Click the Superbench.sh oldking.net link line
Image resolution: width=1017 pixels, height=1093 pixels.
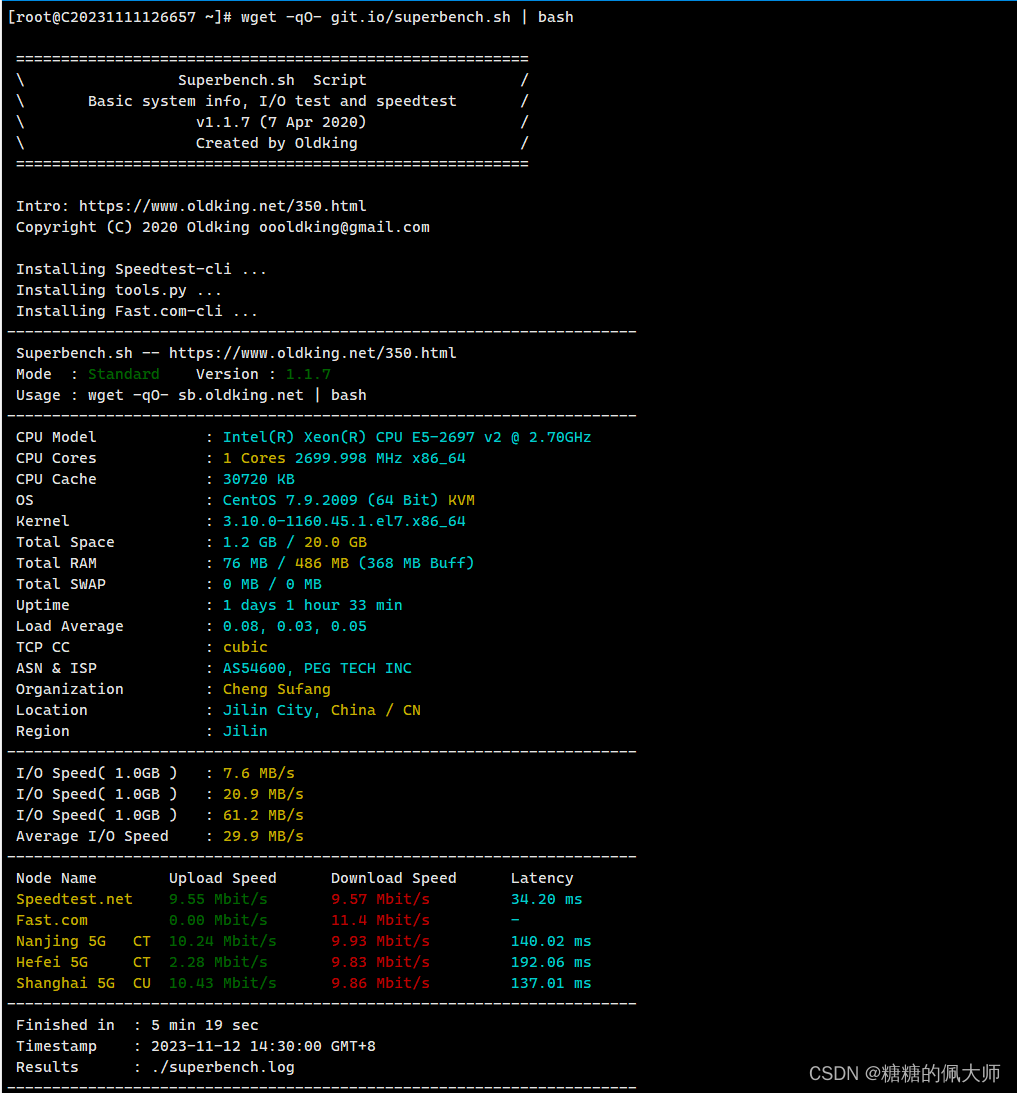pos(236,353)
